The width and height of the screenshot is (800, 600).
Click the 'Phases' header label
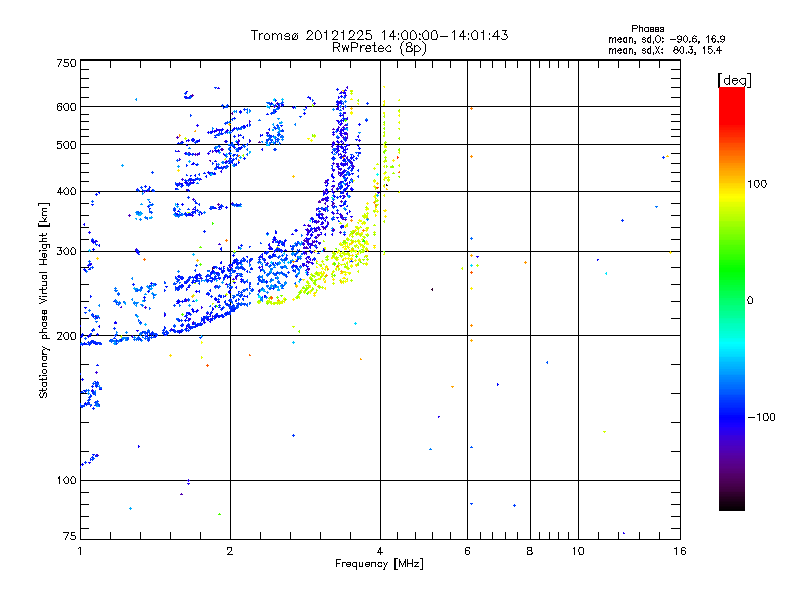(647, 29)
